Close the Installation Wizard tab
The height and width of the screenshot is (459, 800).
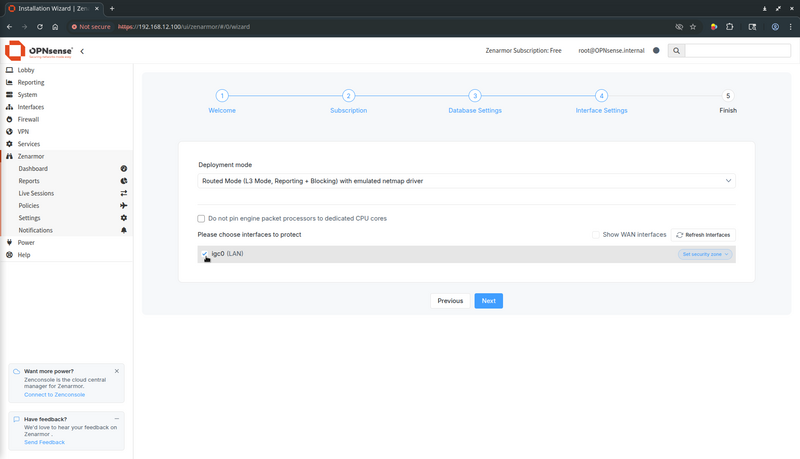coord(96,8)
